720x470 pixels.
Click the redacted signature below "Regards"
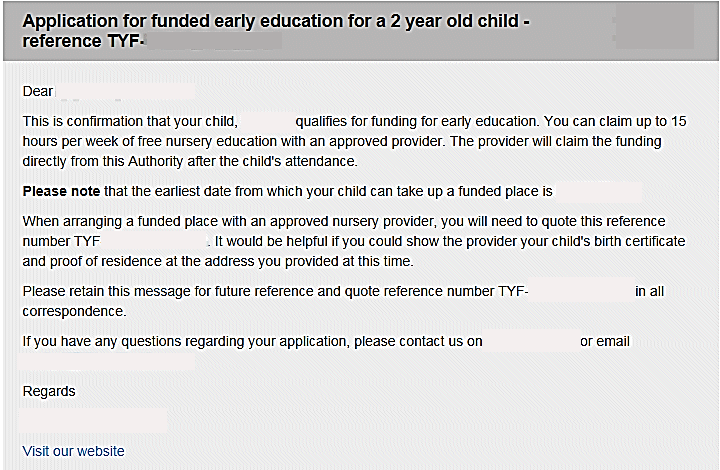point(94,420)
